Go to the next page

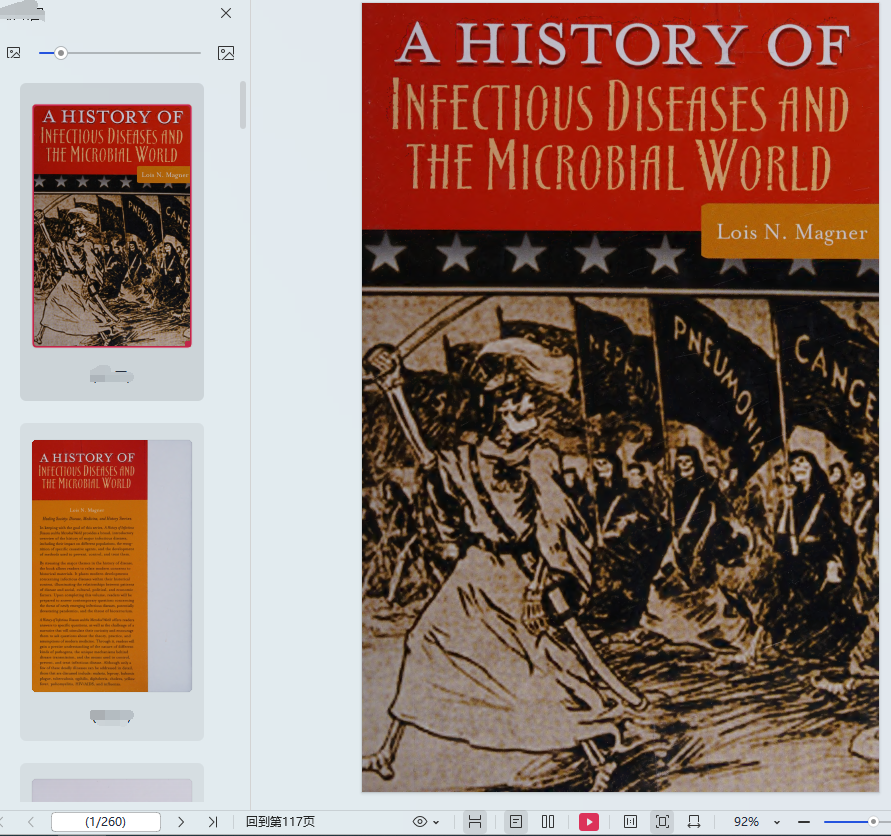pyautogui.click(x=181, y=822)
